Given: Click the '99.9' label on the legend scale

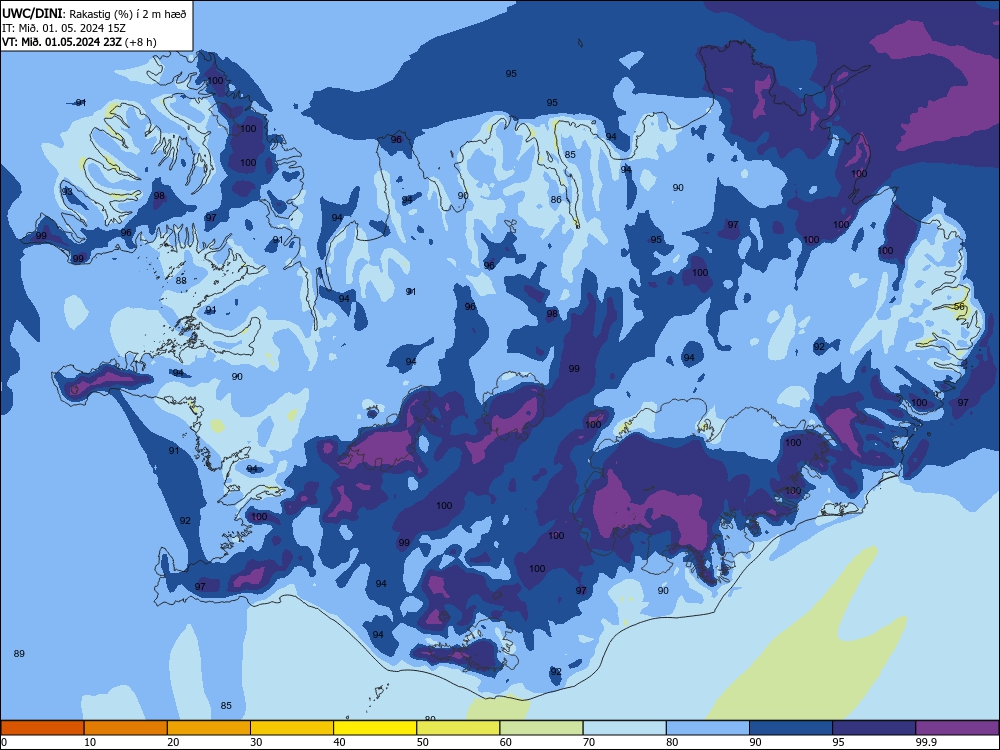Looking at the screenshot, I should [926, 742].
